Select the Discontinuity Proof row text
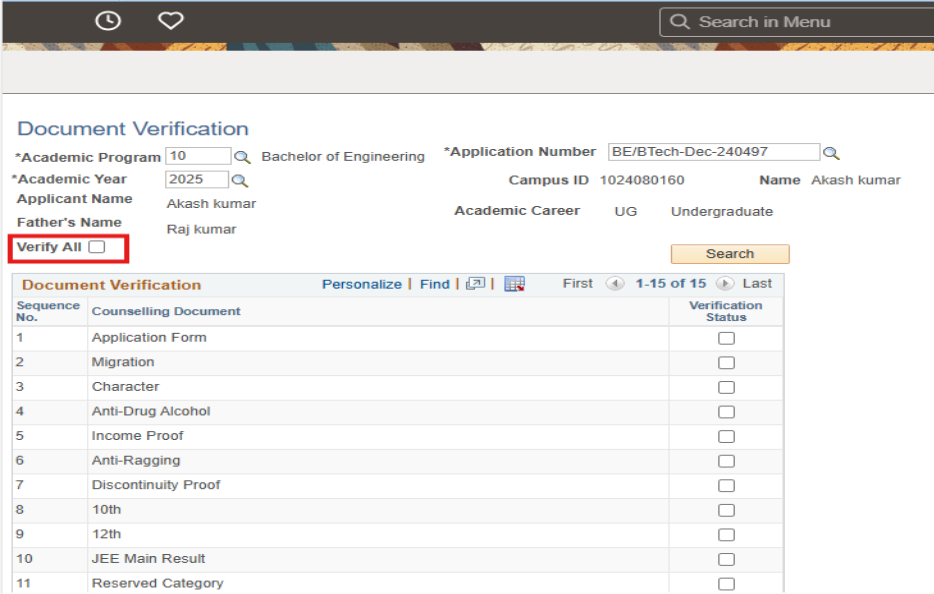934x594 pixels. [156, 485]
